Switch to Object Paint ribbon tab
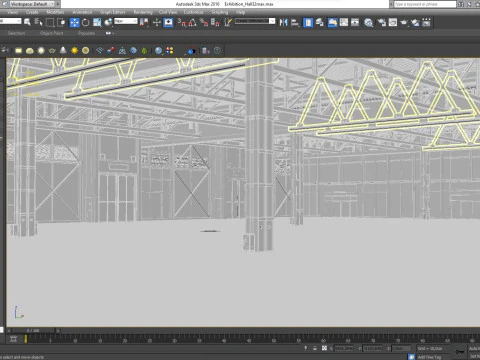This screenshot has height=360, width=480. click(x=51, y=33)
